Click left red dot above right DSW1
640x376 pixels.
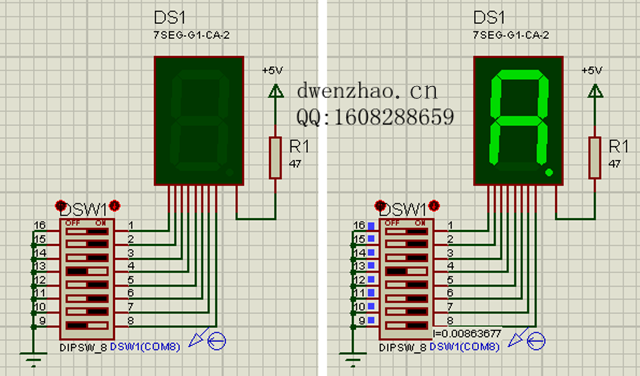coord(380,205)
